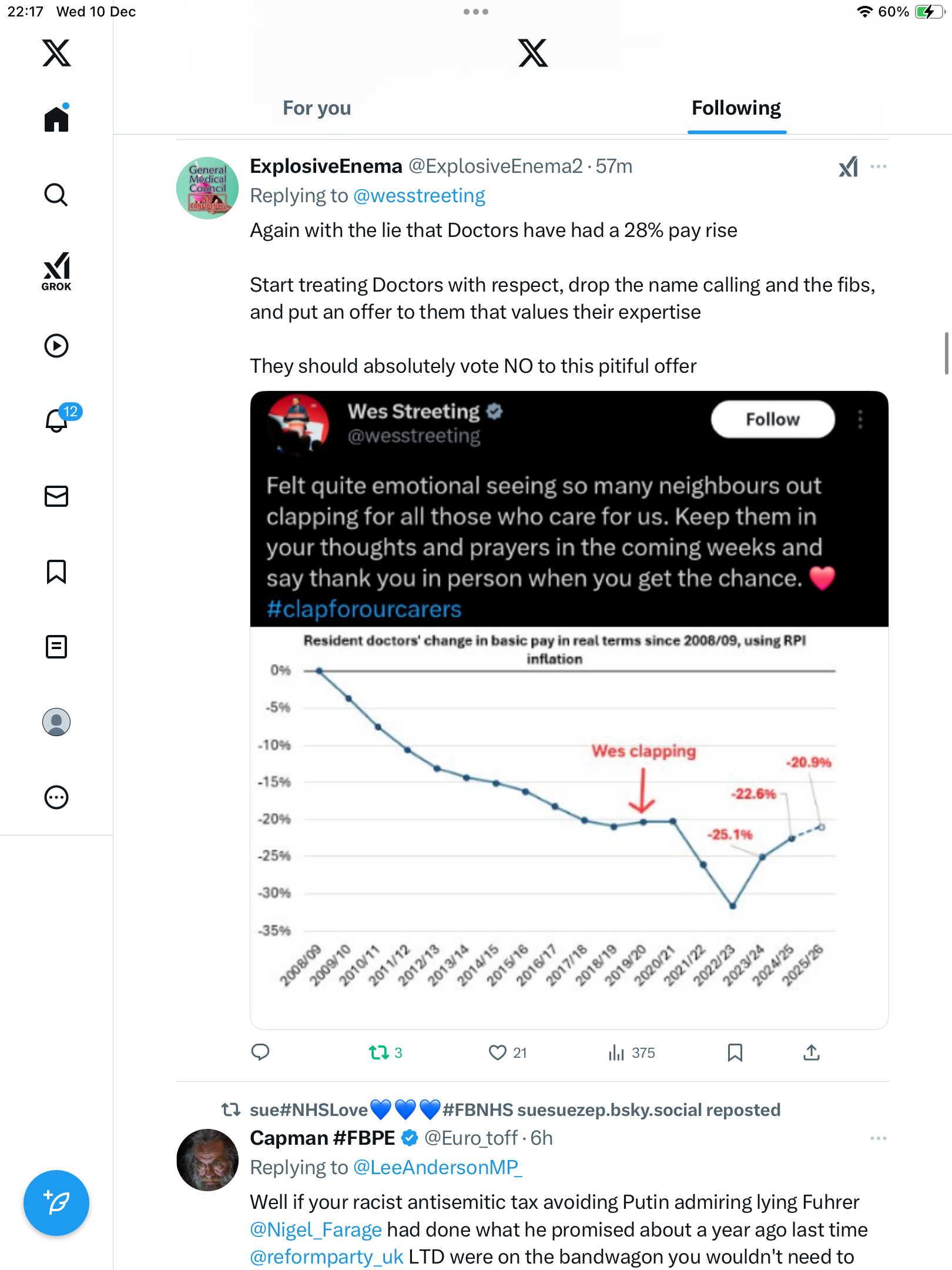Open the Lists icon in sidebar
The width and height of the screenshot is (952, 1270).
click(56, 647)
